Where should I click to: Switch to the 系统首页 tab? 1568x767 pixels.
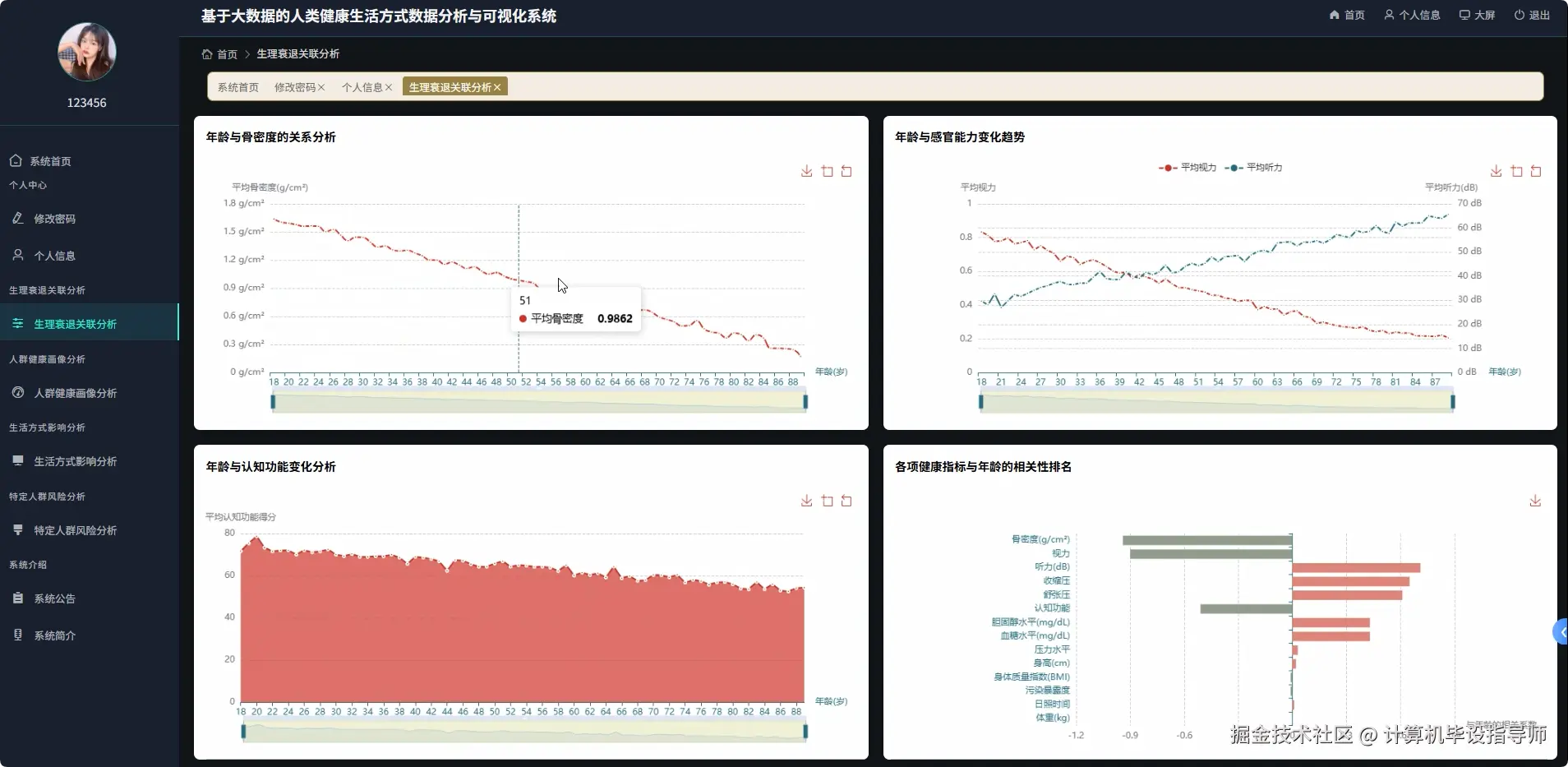click(237, 86)
